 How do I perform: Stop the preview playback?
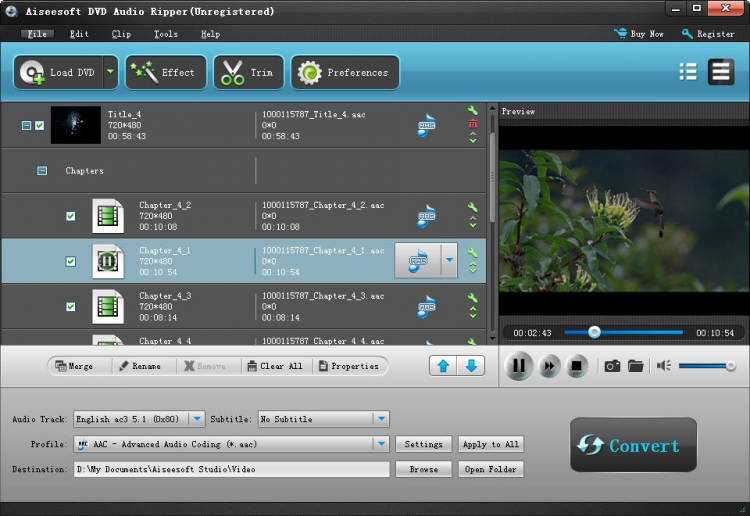pyautogui.click(x=576, y=366)
